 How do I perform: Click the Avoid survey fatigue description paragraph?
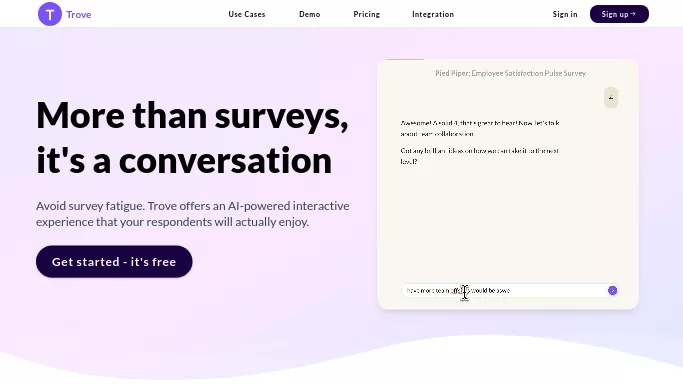(193, 214)
